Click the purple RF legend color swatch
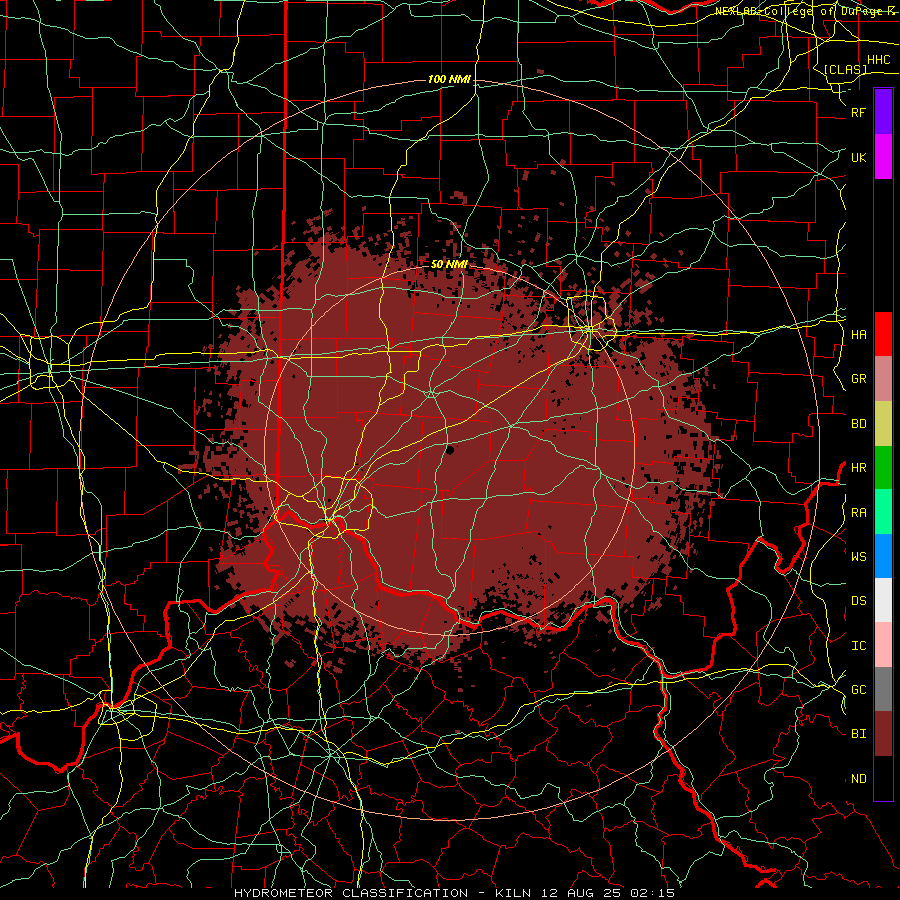The image size is (900, 900). tap(883, 112)
